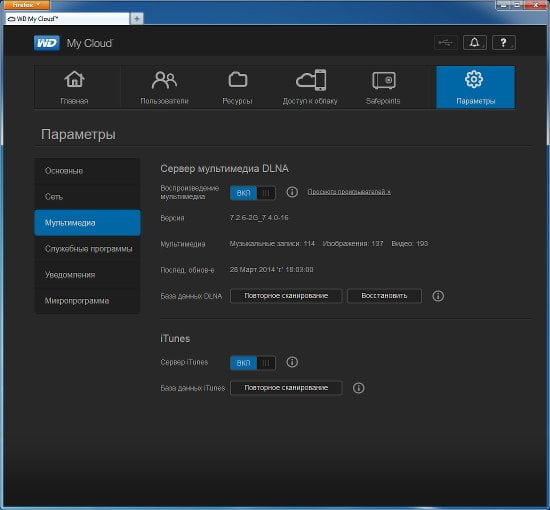Open Пользователи users icon
Viewport: 550px width, 510px height.
[164, 80]
